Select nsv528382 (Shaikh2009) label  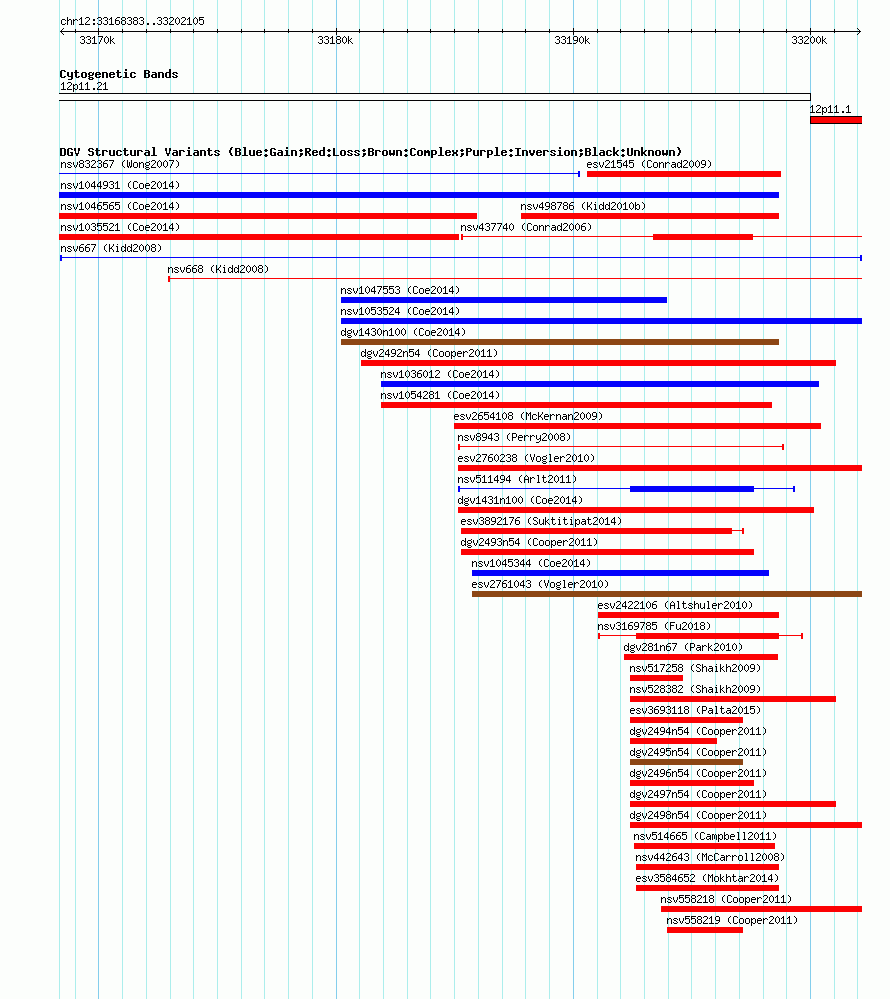pos(695,690)
